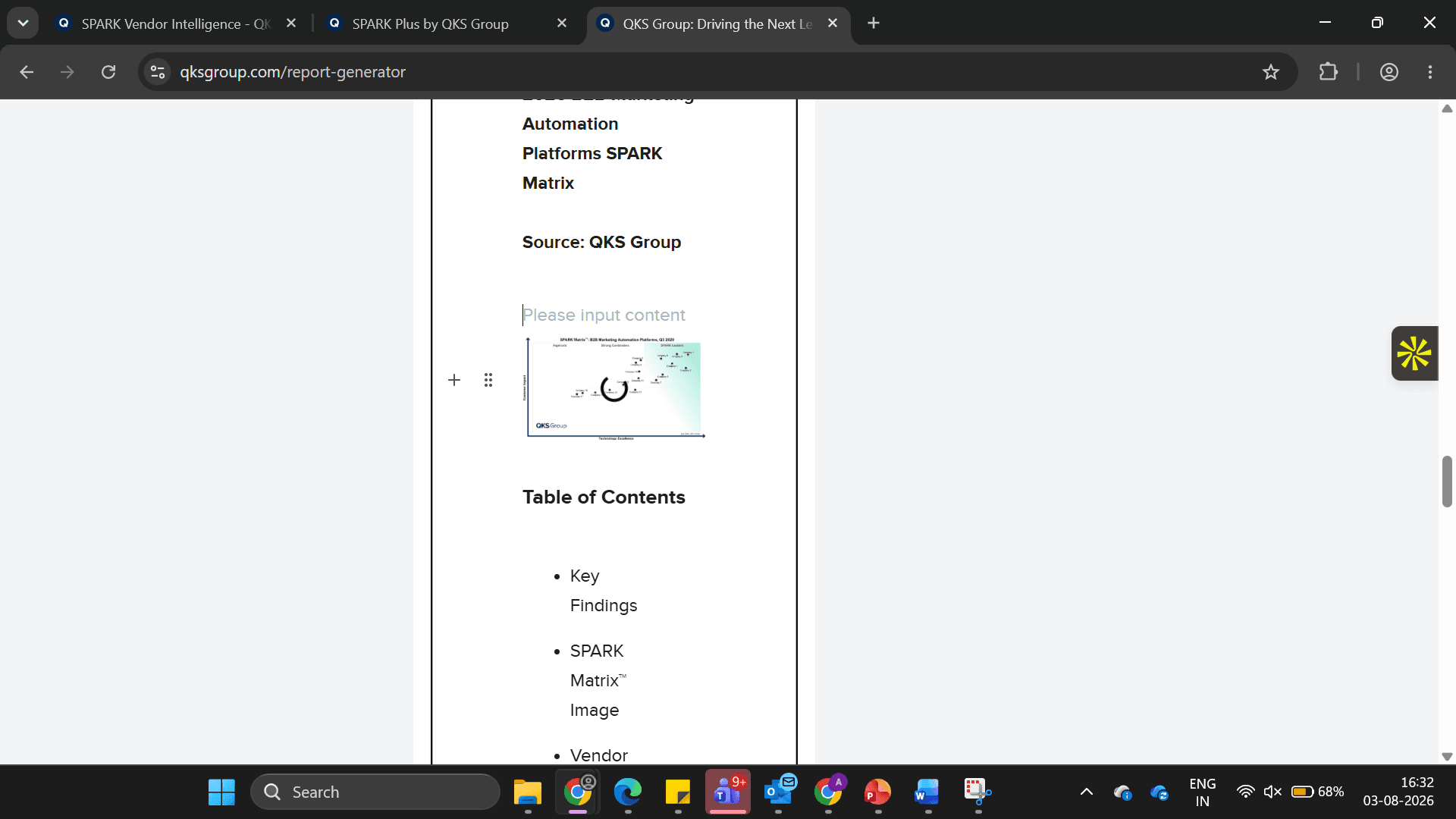Open File Explorer from the taskbar
Screen dimensions: 1456x819
point(528,792)
